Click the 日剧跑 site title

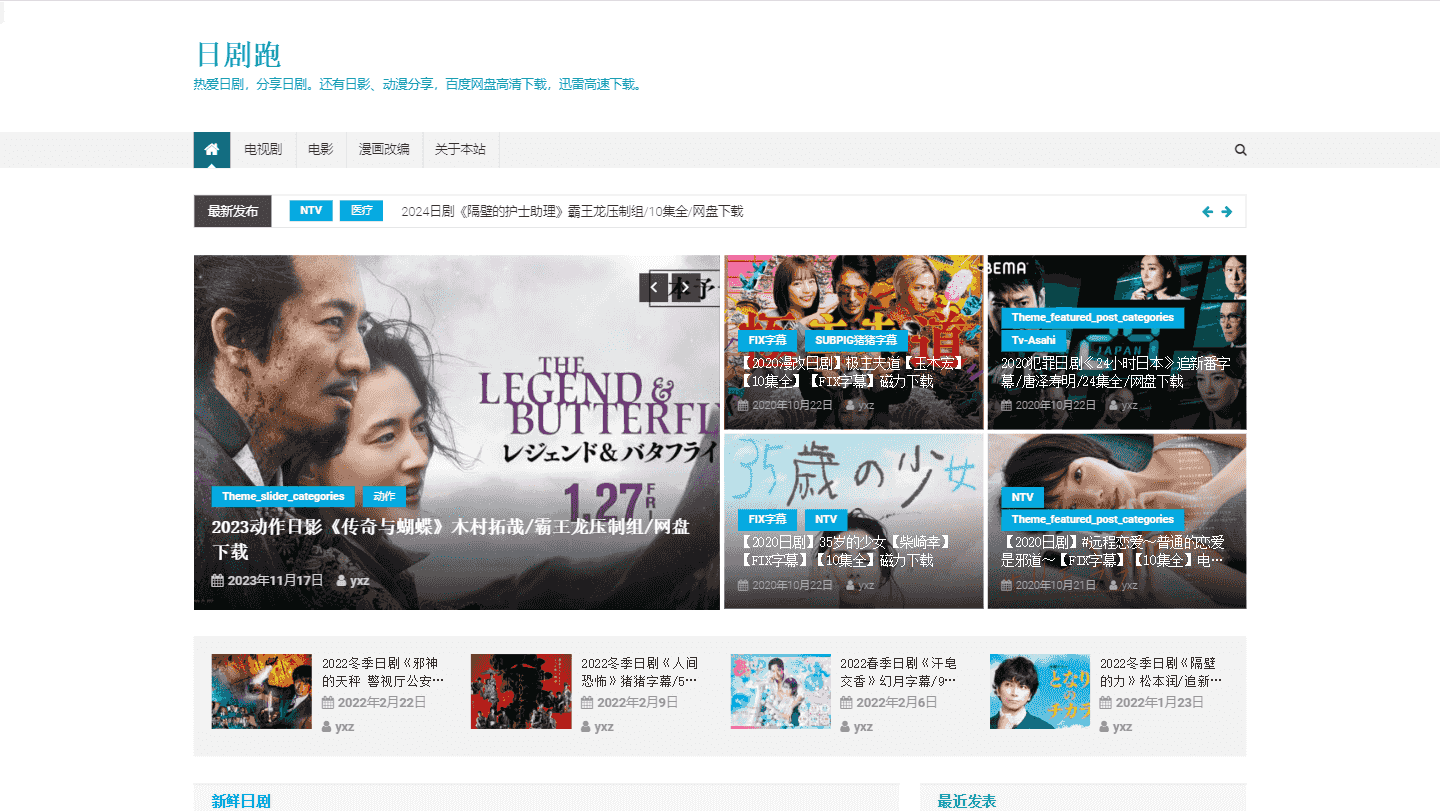pos(238,54)
